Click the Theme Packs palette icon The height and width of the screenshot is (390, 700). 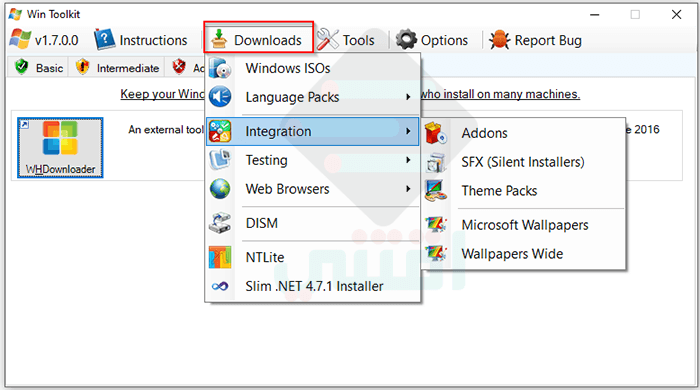point(436,191)
